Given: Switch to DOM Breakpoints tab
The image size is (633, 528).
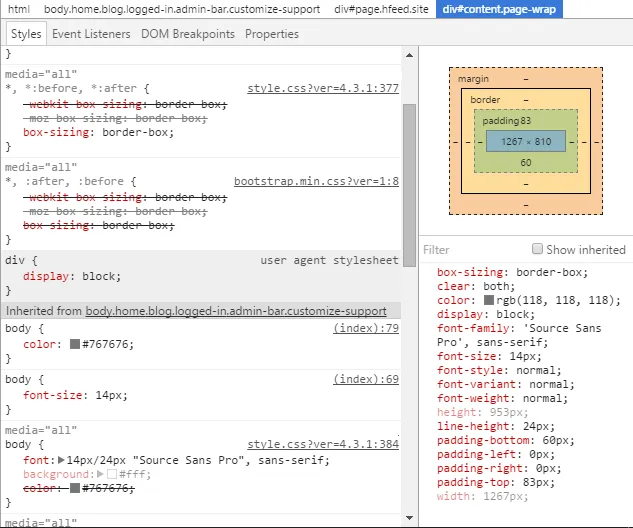Looking at the screenshot, I should click(x=188, y=34).
